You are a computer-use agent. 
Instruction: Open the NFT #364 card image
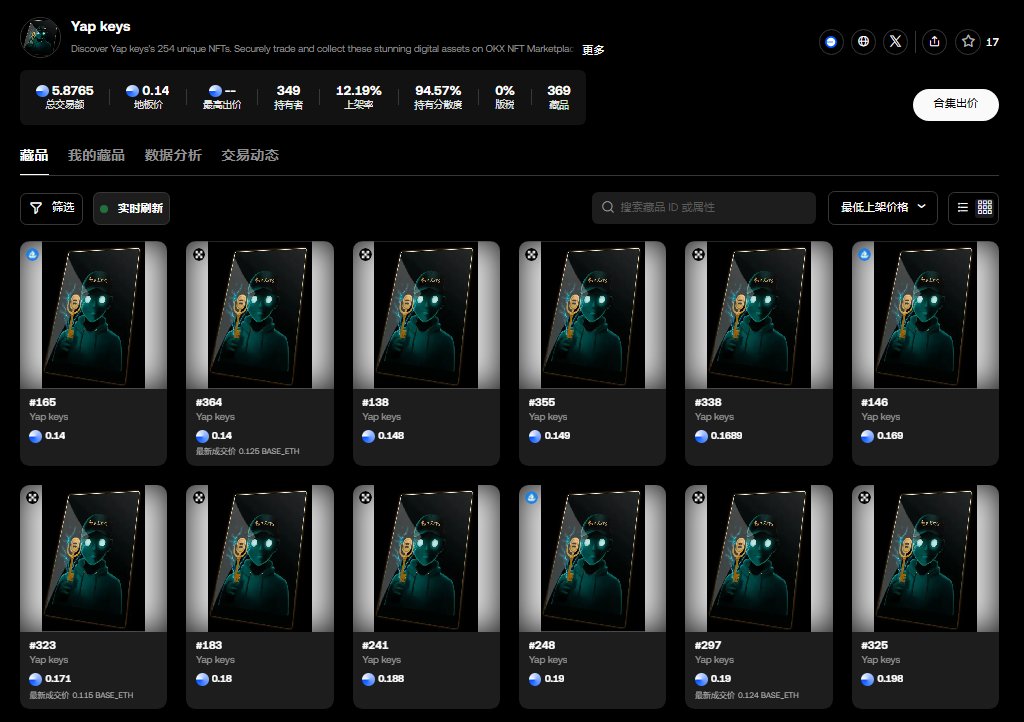tap(260, 315)
